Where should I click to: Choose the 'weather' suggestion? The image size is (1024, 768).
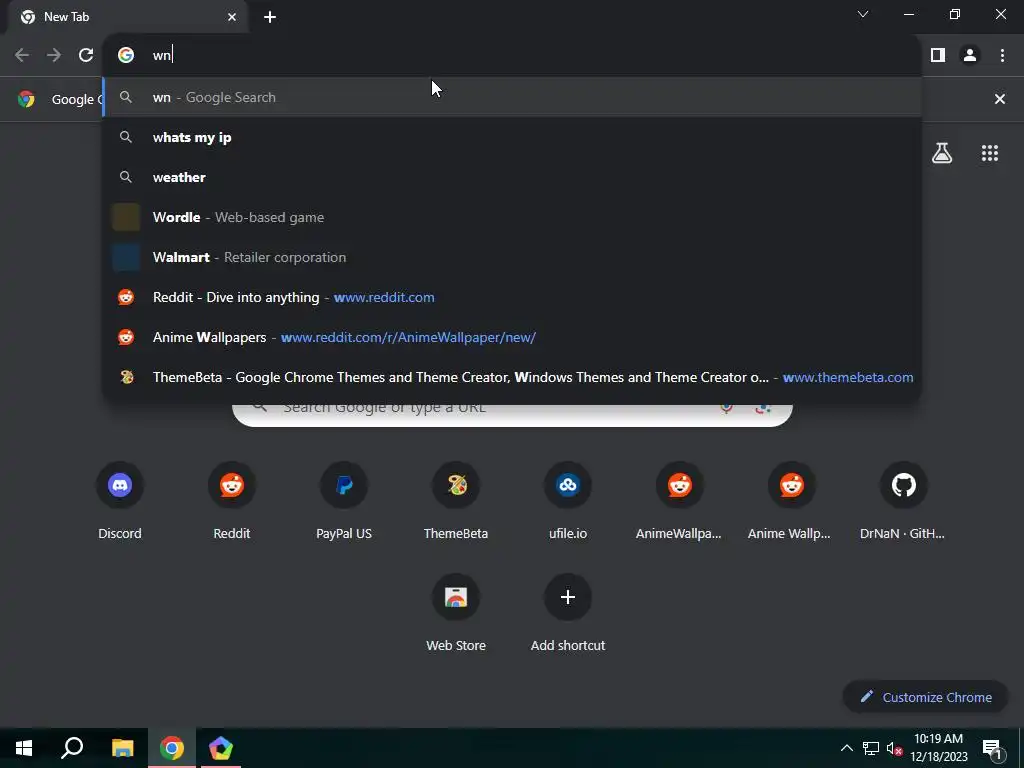[x=512, y=177]
